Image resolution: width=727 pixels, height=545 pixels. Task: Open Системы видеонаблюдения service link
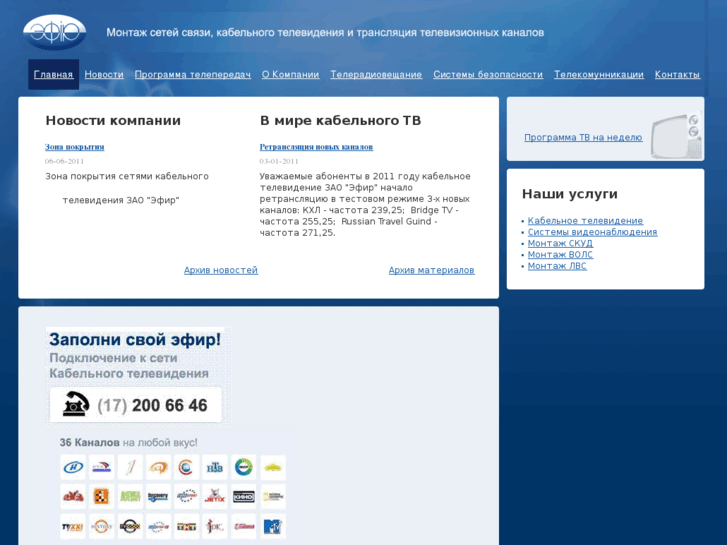592,232
